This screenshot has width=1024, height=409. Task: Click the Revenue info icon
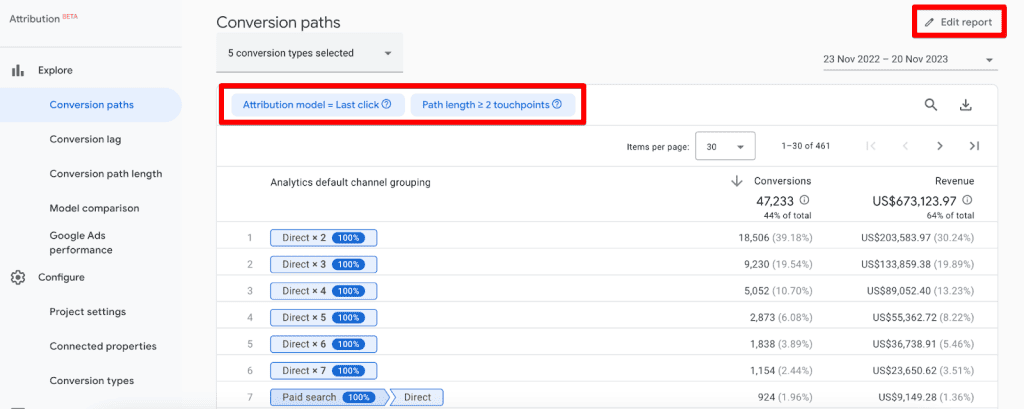(967, 201)
